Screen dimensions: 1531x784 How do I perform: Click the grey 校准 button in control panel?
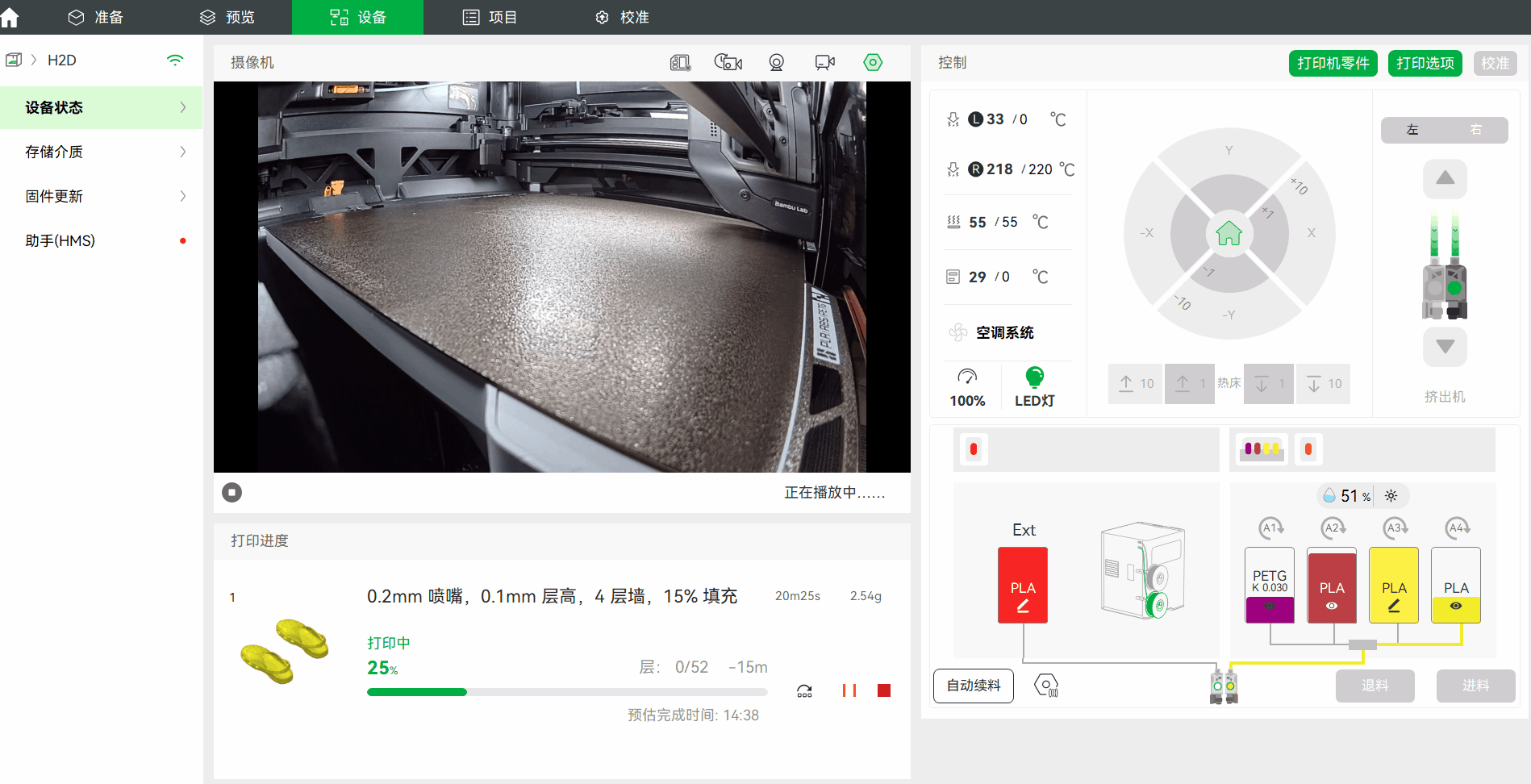[x=1495, y=63]
